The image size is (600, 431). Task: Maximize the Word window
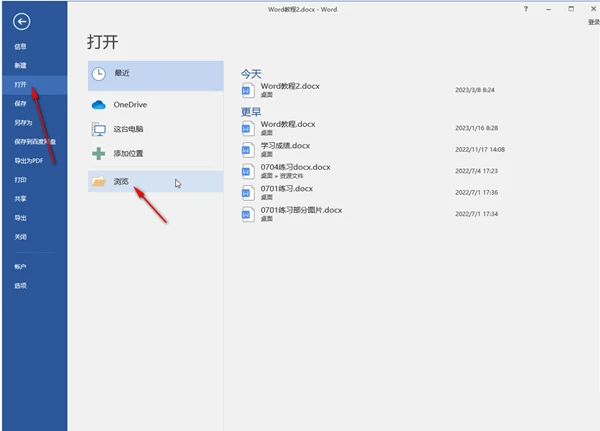click(571, 9)
